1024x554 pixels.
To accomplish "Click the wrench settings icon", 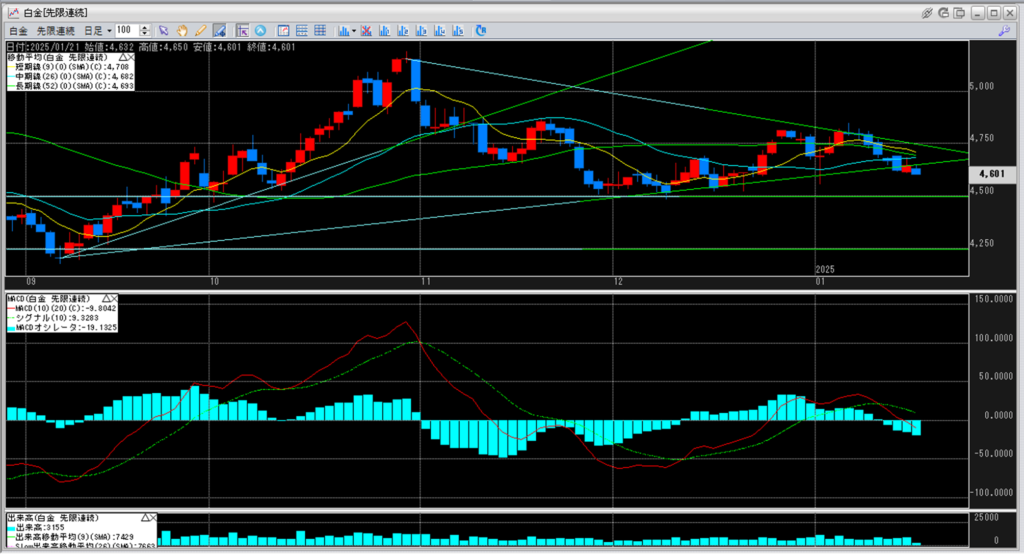I will [1004, 31].
